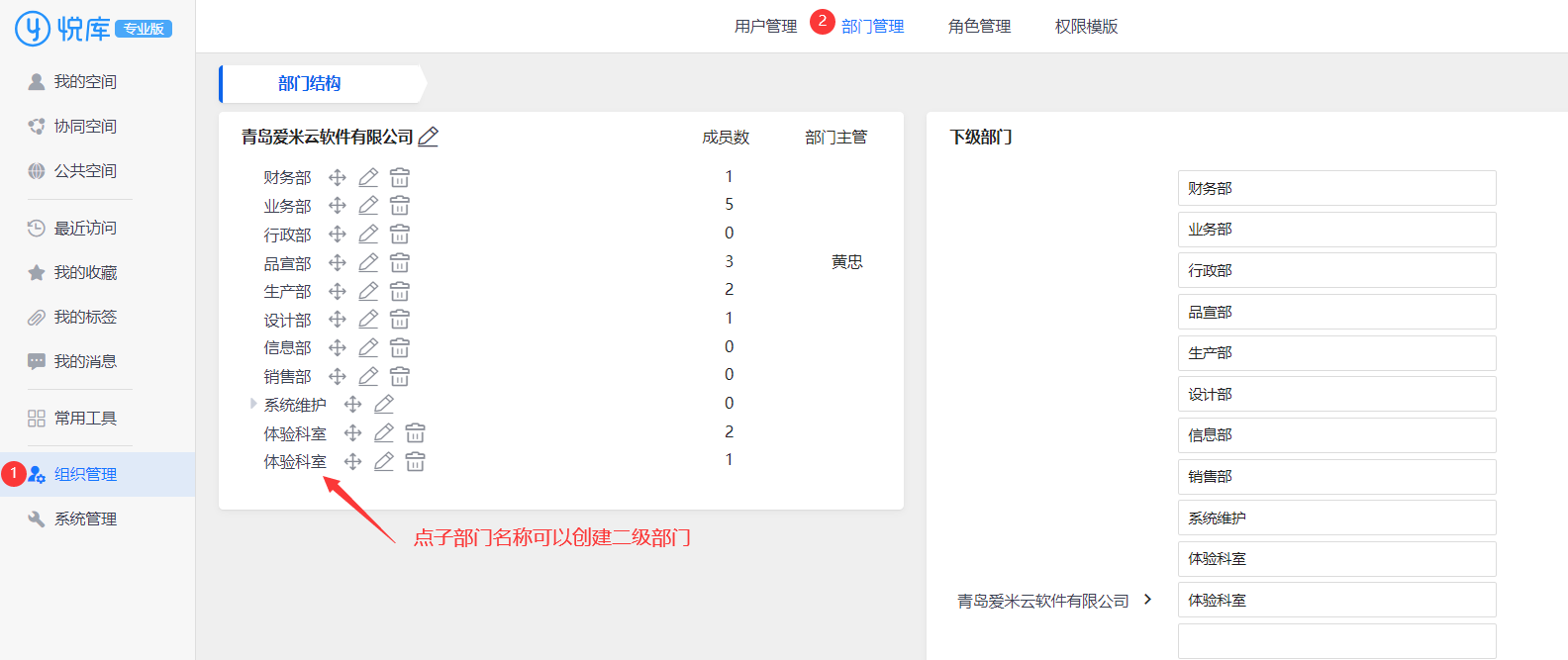Viewport: 1568px width, 660px height.
Task: Expand the 系统维护 department tree node
Action: click(253, 404)
